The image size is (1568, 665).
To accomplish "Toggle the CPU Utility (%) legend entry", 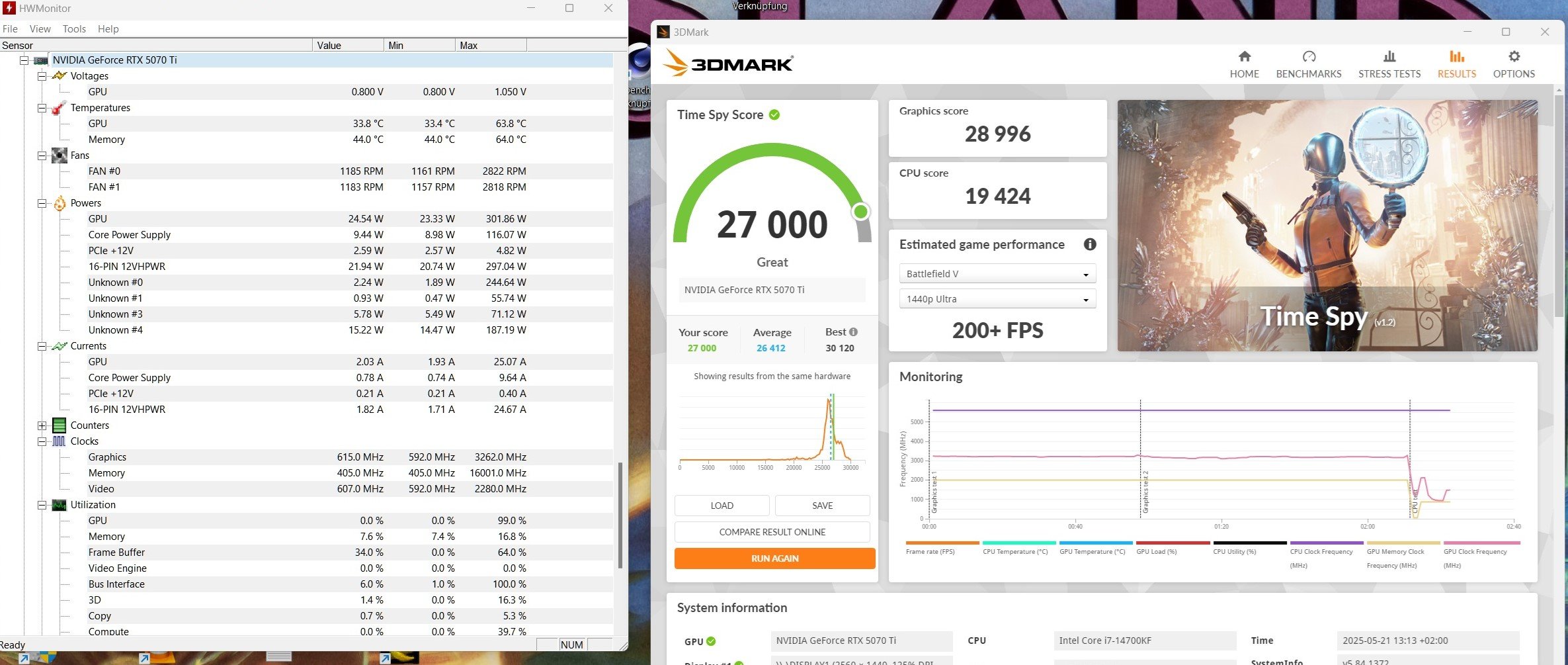I will tap(1249, 549).
